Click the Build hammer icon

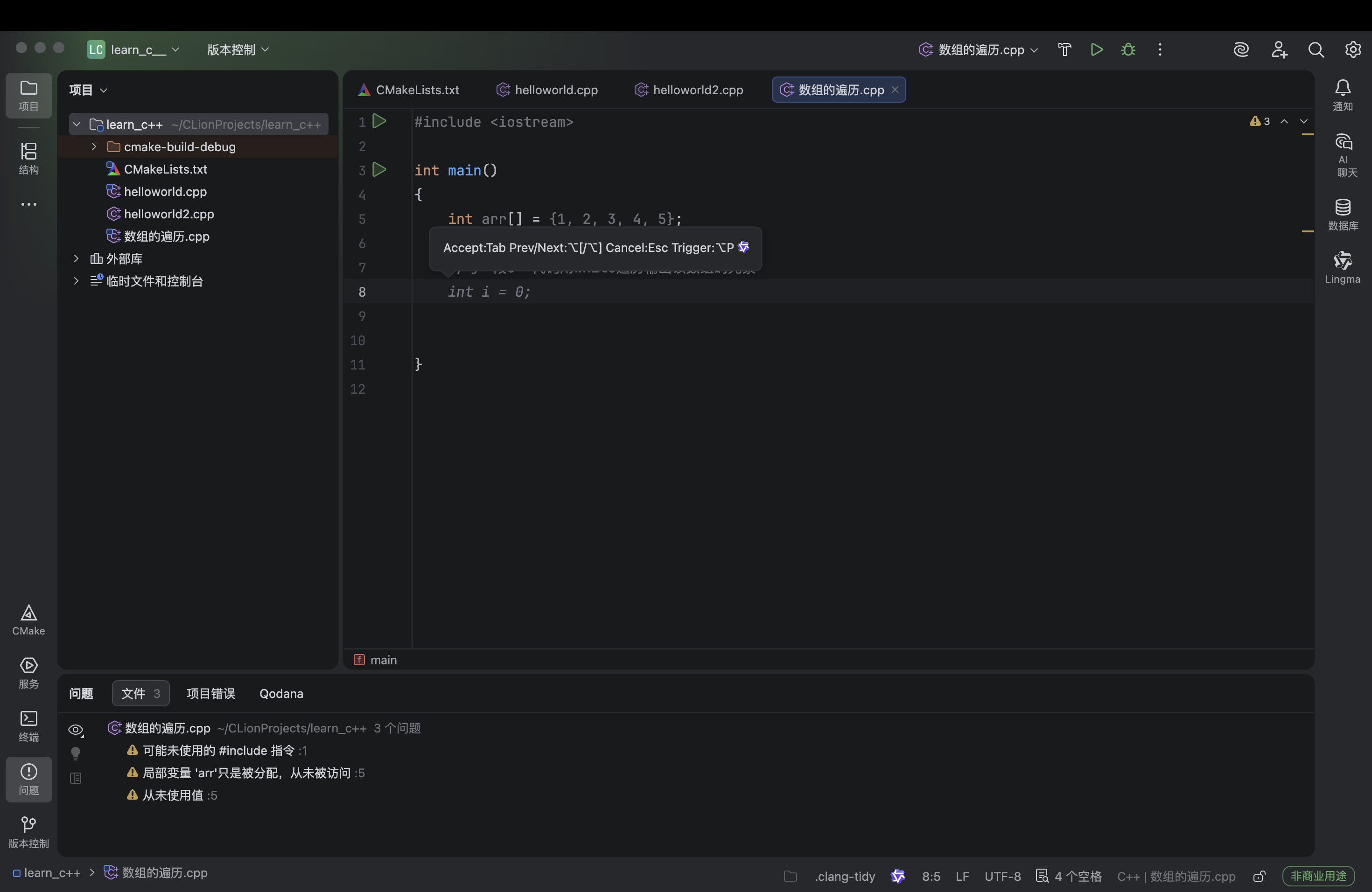pyautogui.click(x=1064, y=49)
